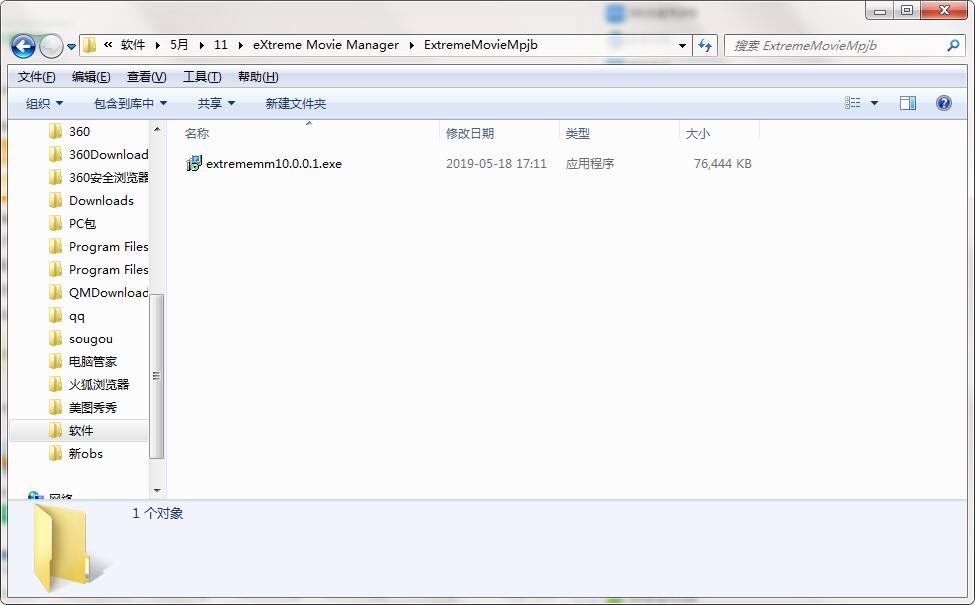
Task: Expand the arrow after 软件 in breadcrumb
Action: (157, 45)
